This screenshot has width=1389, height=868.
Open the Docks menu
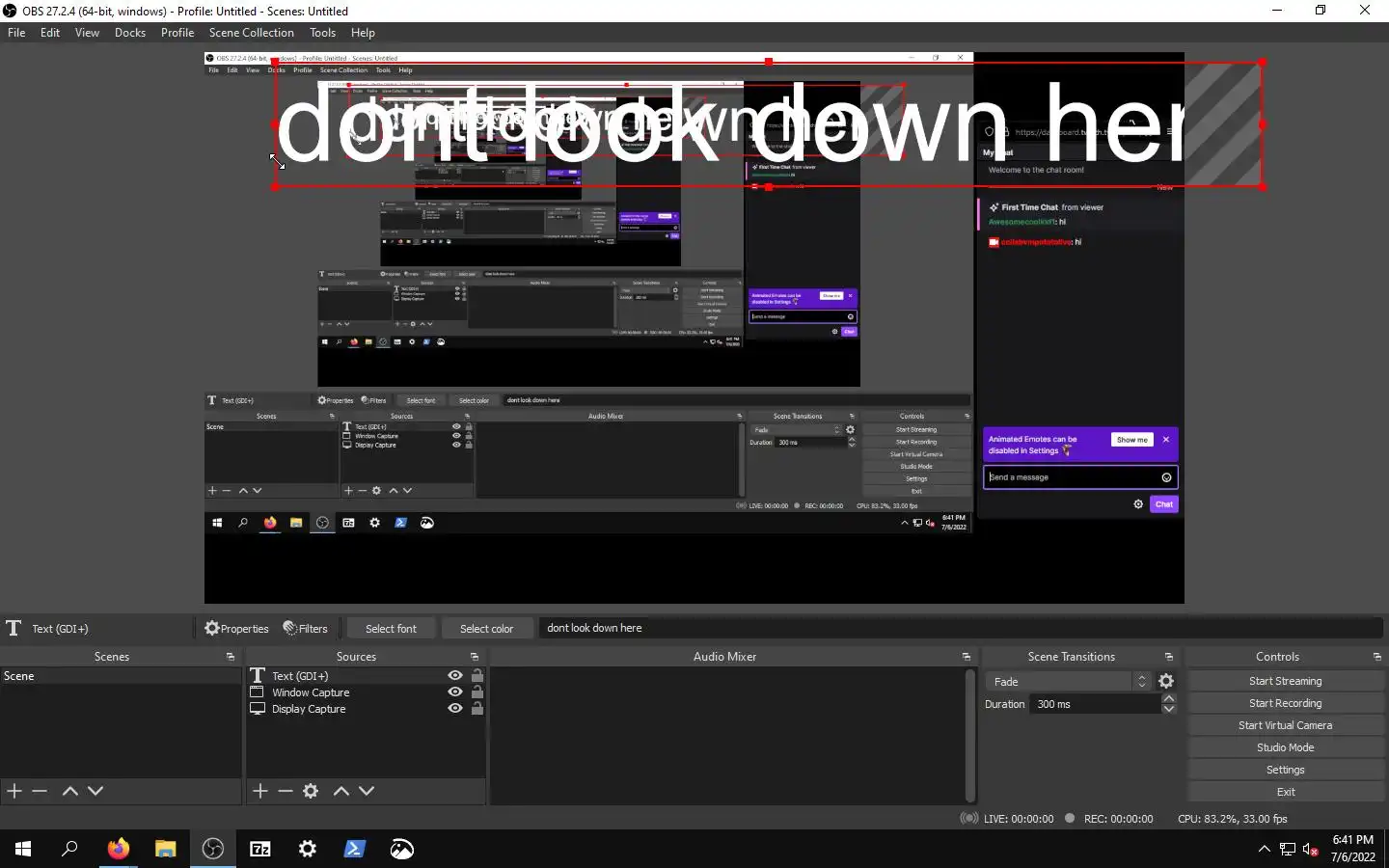(x=130, y=32)
